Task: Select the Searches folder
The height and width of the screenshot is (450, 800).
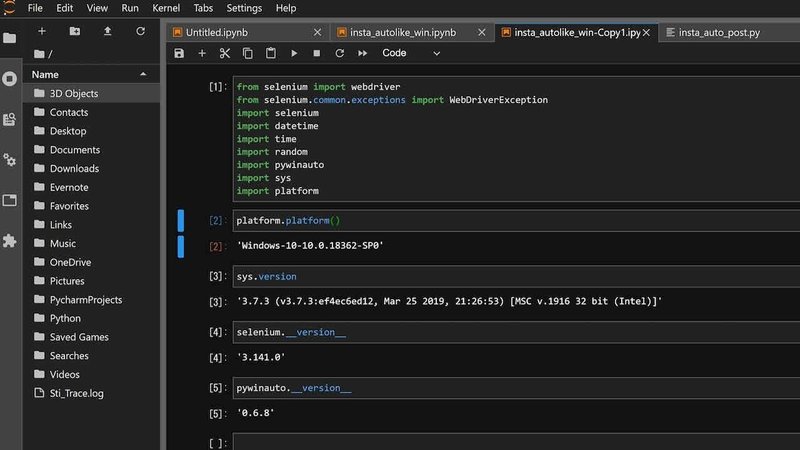Action: [x=91, y=356]
